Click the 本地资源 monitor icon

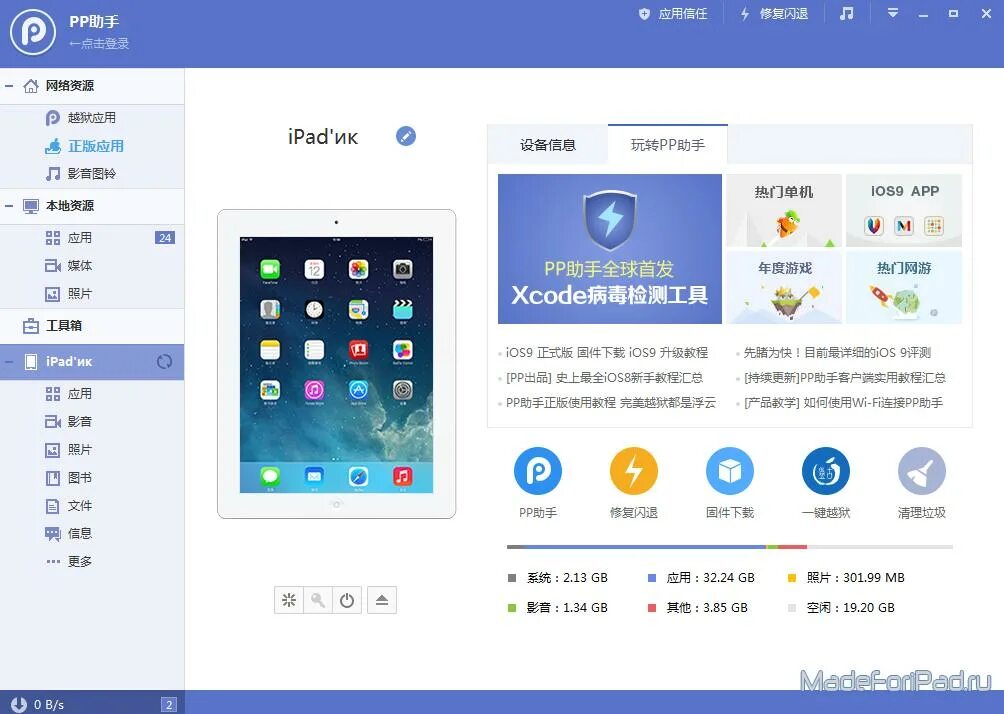30,206
